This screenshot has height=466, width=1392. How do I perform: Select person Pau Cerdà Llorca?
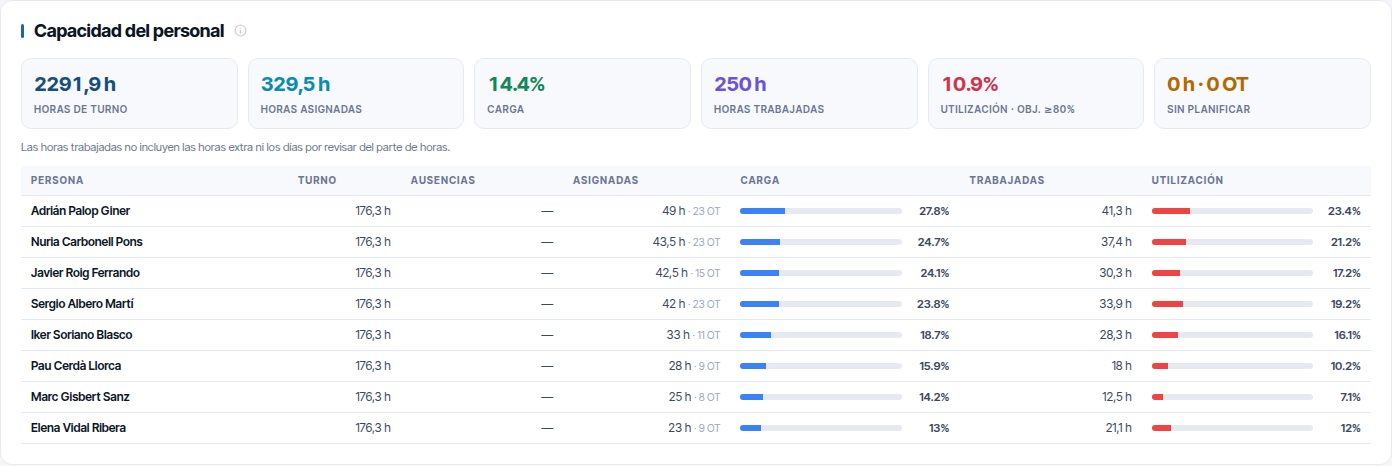(76, 366)
